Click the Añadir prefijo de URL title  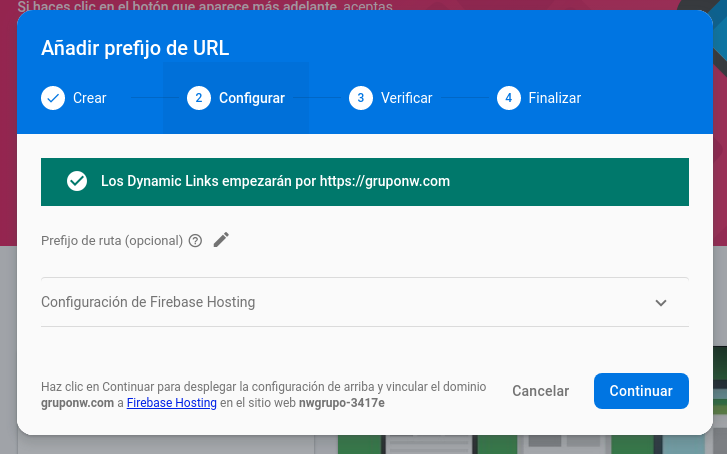(135, 48)
